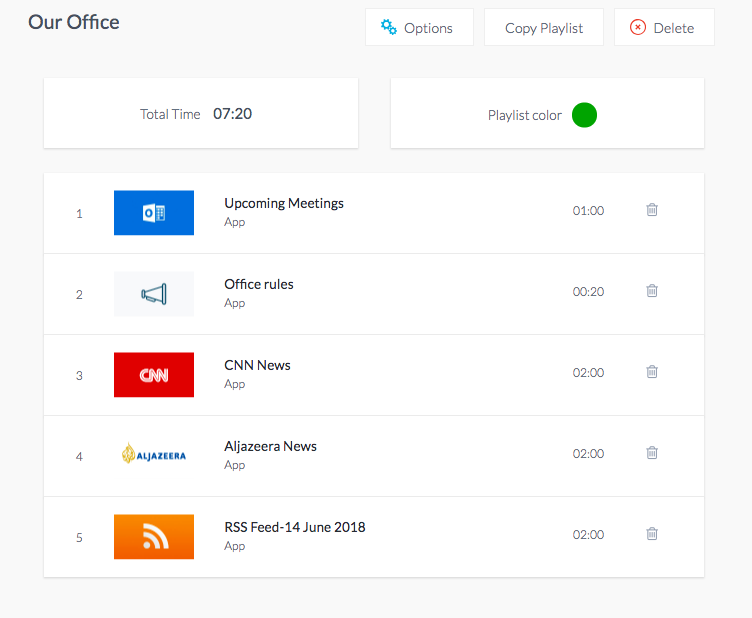Delete Upcoming Meetings with its trash icon
Screen dimensions: 752x618
(652, 210)
